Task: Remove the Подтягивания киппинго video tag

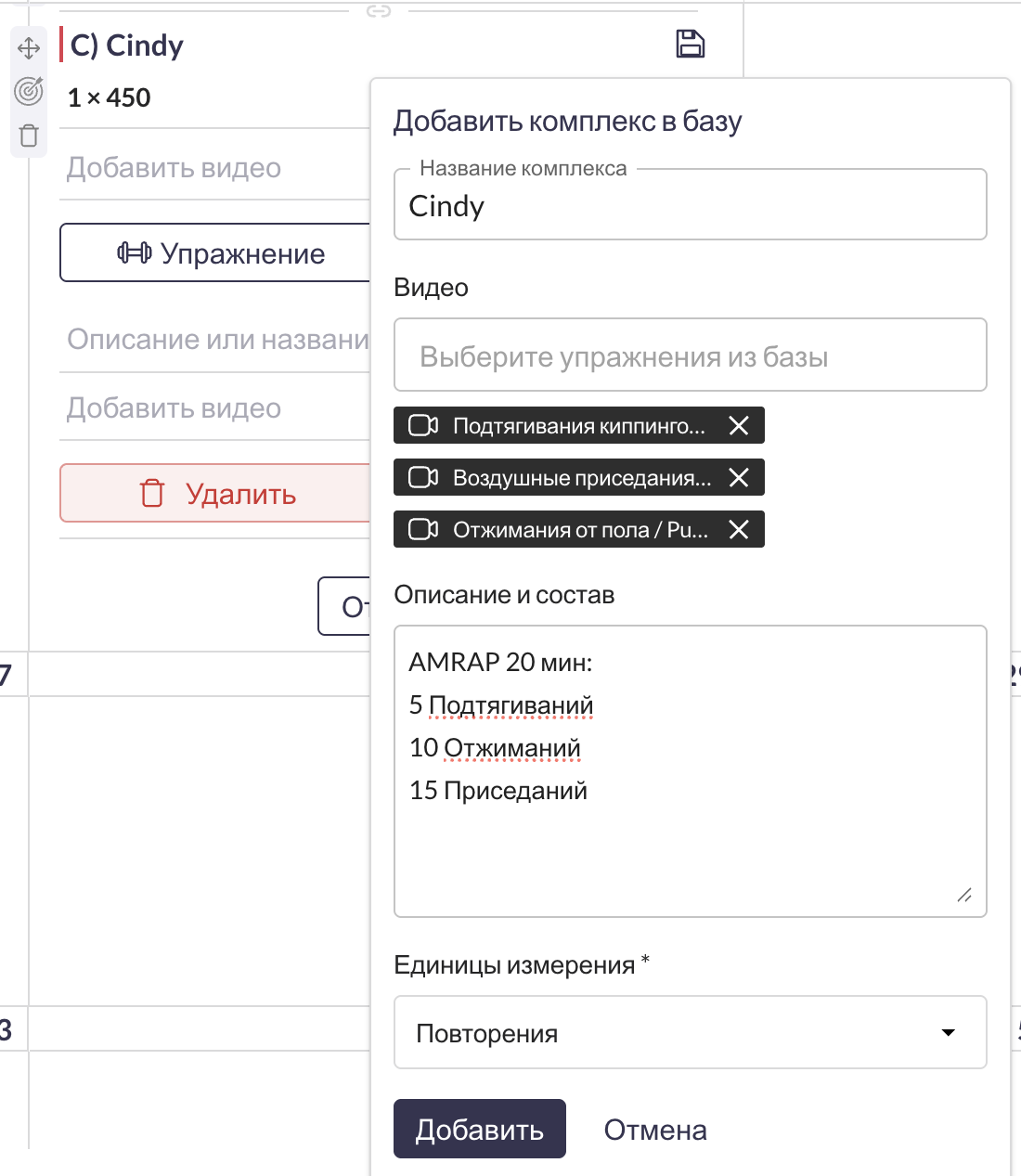Action: coord(739,426)
